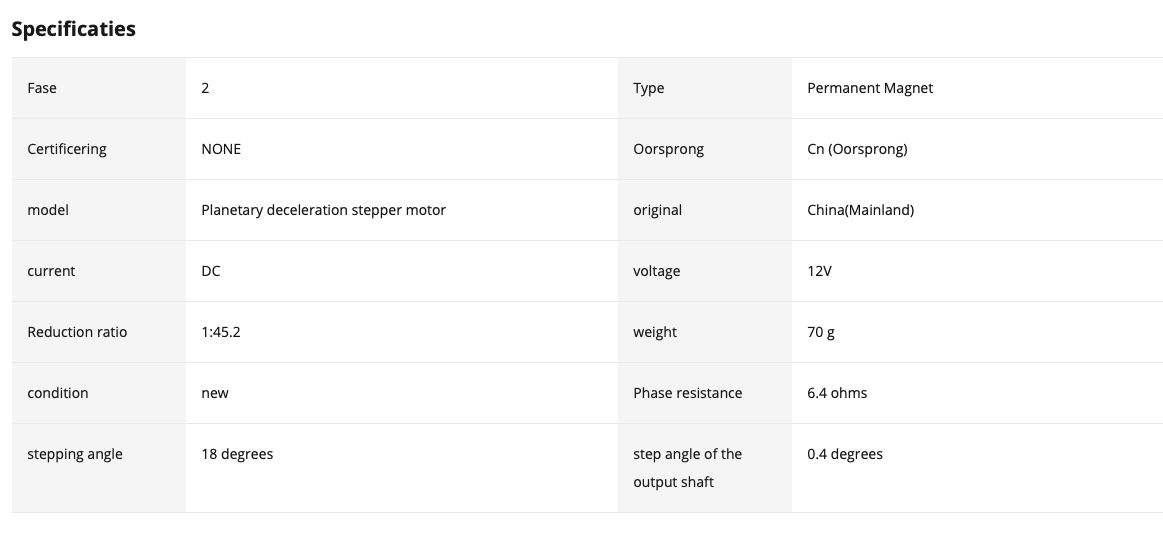Select the step angle of the output shaft label
Image resolution: width=1163 pixels, height=539 pixels.
687,468
